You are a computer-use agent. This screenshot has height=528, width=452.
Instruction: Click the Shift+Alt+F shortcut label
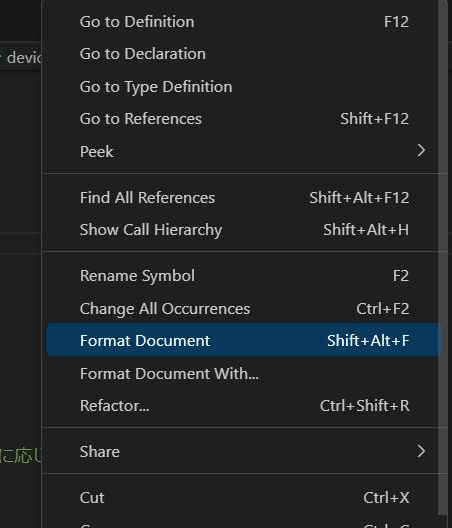[x=368, y=341]
